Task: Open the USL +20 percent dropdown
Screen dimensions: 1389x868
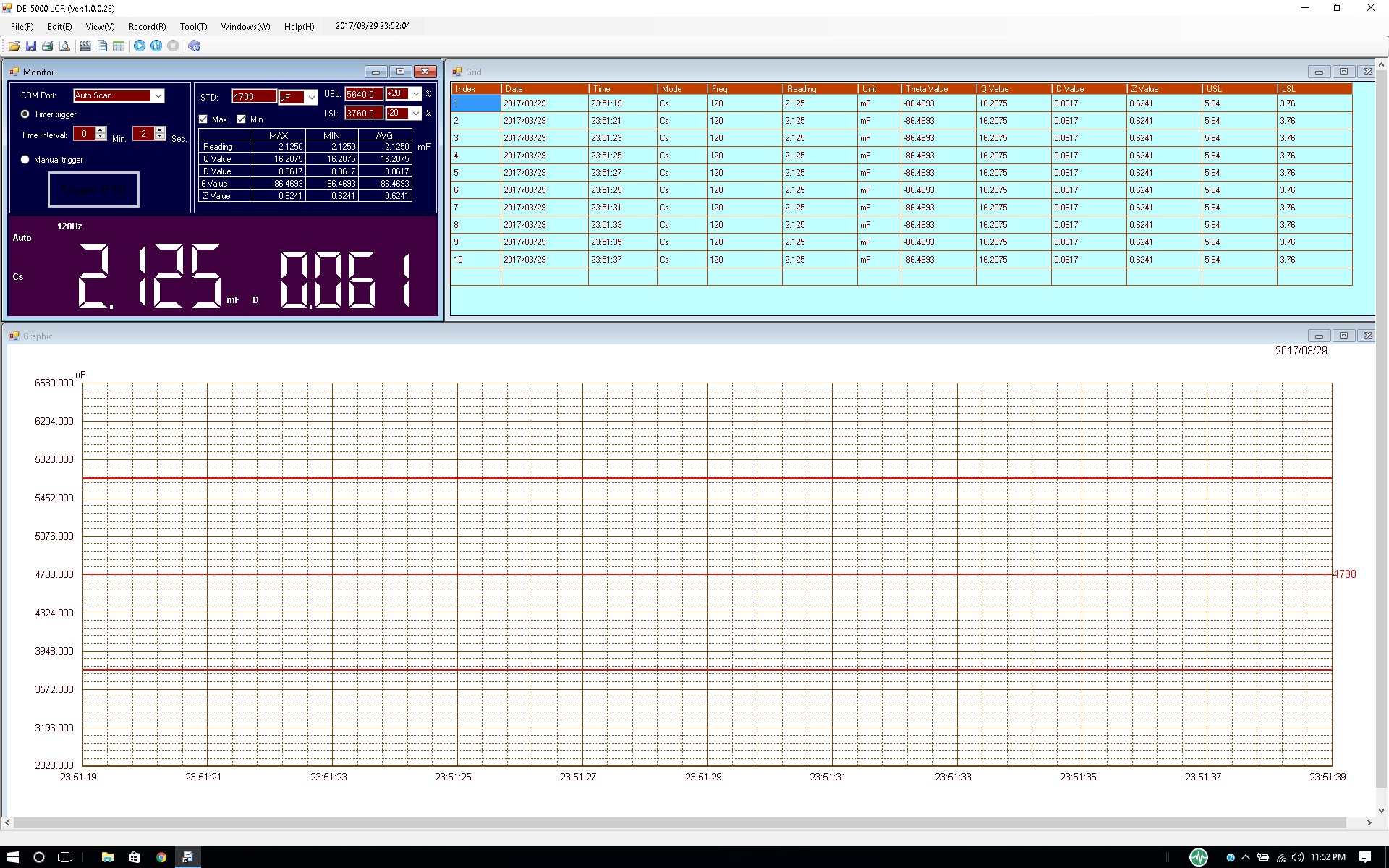Action: tap(416, 94)
